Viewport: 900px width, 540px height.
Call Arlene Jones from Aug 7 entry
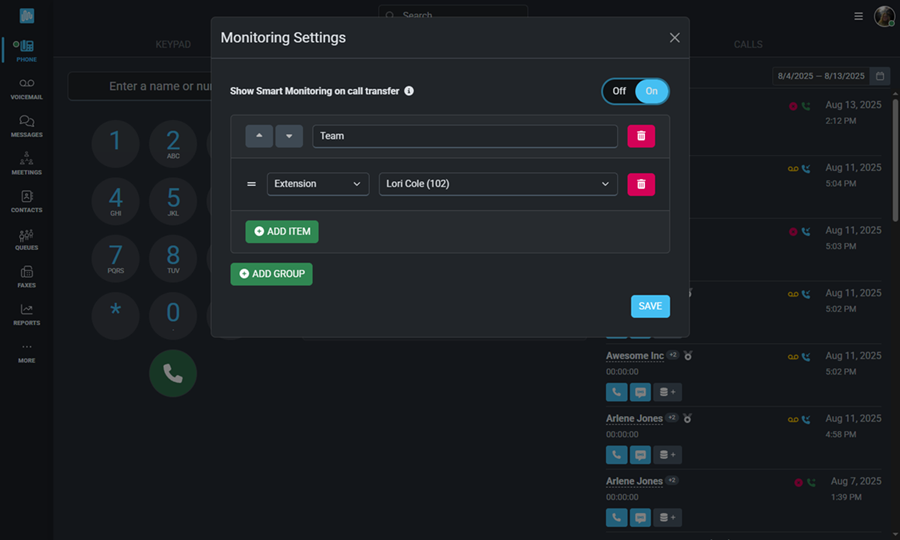pos(616,518)
